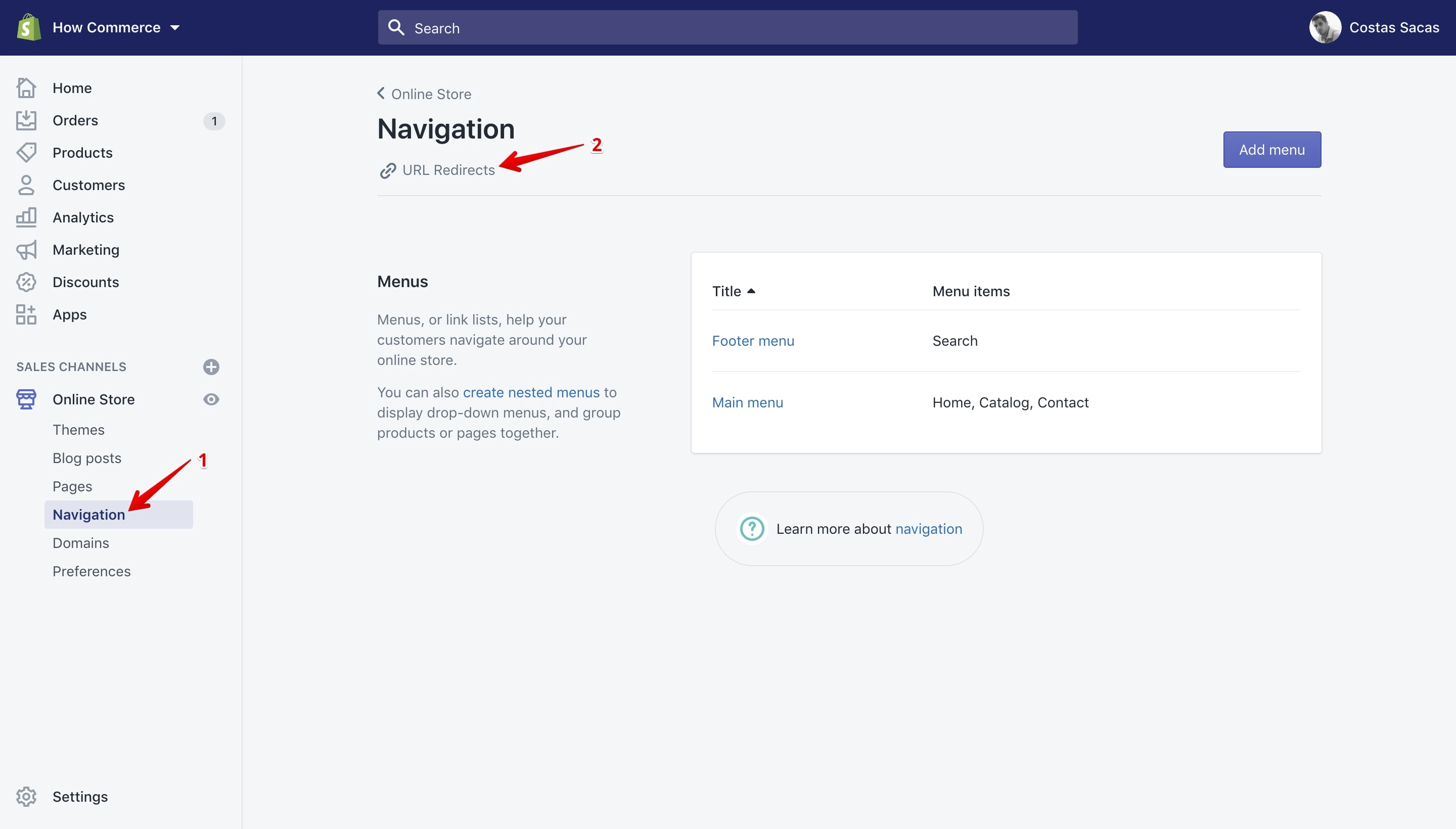The width and height of the screenshot is (1456, 829).
Task: Click the Analytics bar chart icon
Action: click(26, 217)
